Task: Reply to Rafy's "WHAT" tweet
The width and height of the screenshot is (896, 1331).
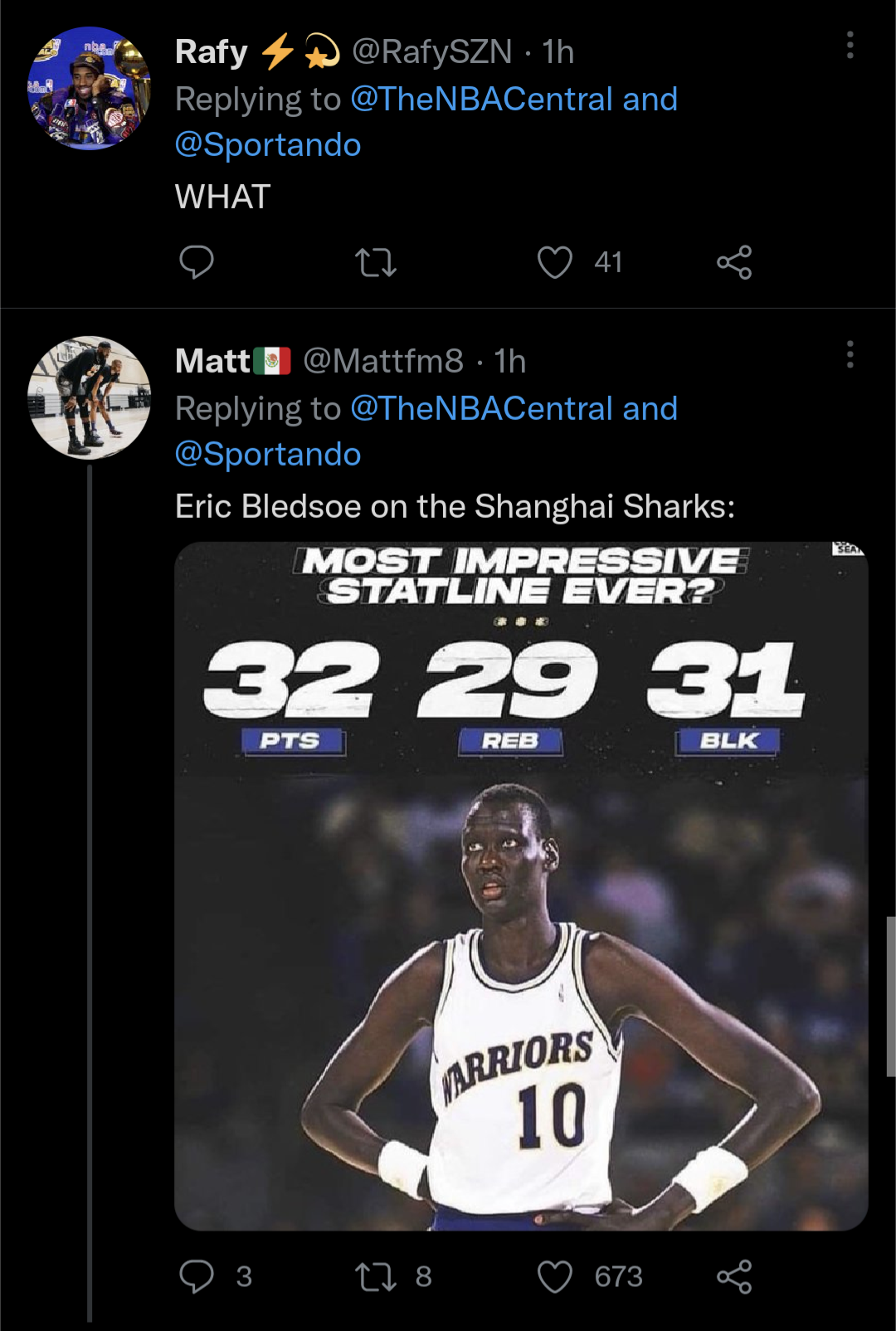Action: tap(197, 262)
